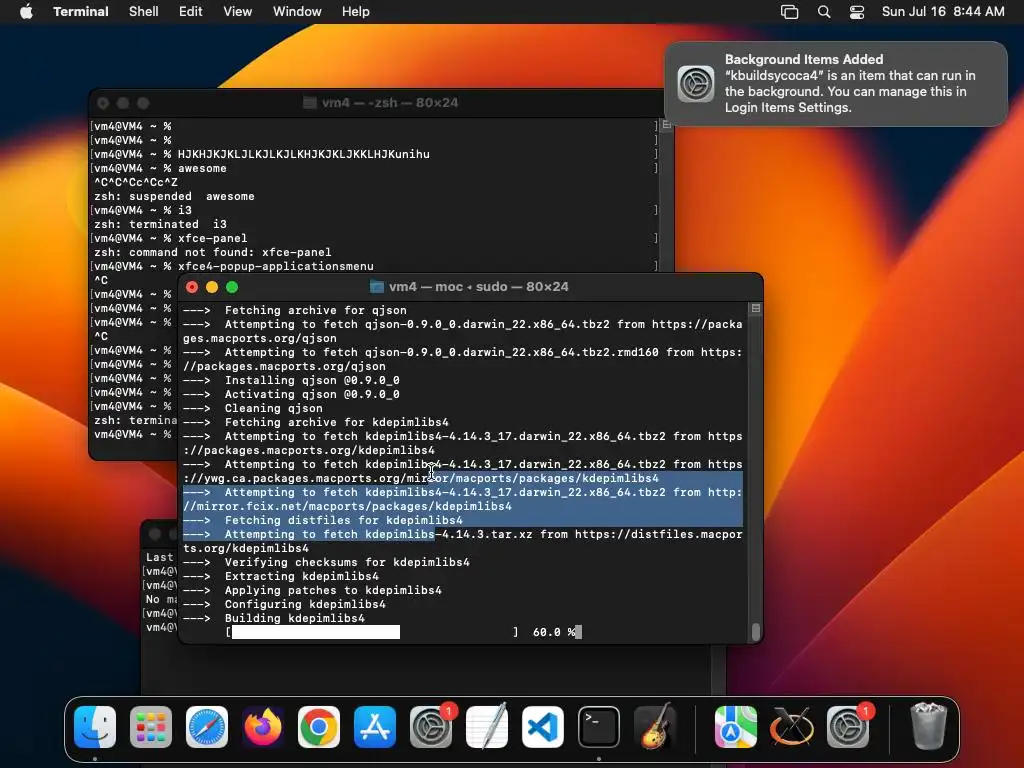Open Spotlight search in the menu bar
The image size is (1024, 768).
click(x=824, y=12)
